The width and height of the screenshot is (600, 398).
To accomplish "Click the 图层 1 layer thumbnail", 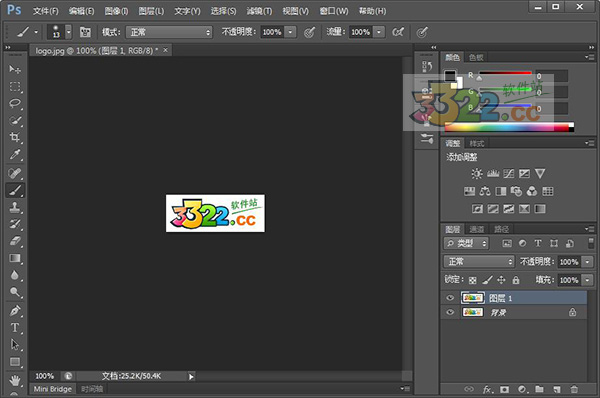I will (473, 298).
